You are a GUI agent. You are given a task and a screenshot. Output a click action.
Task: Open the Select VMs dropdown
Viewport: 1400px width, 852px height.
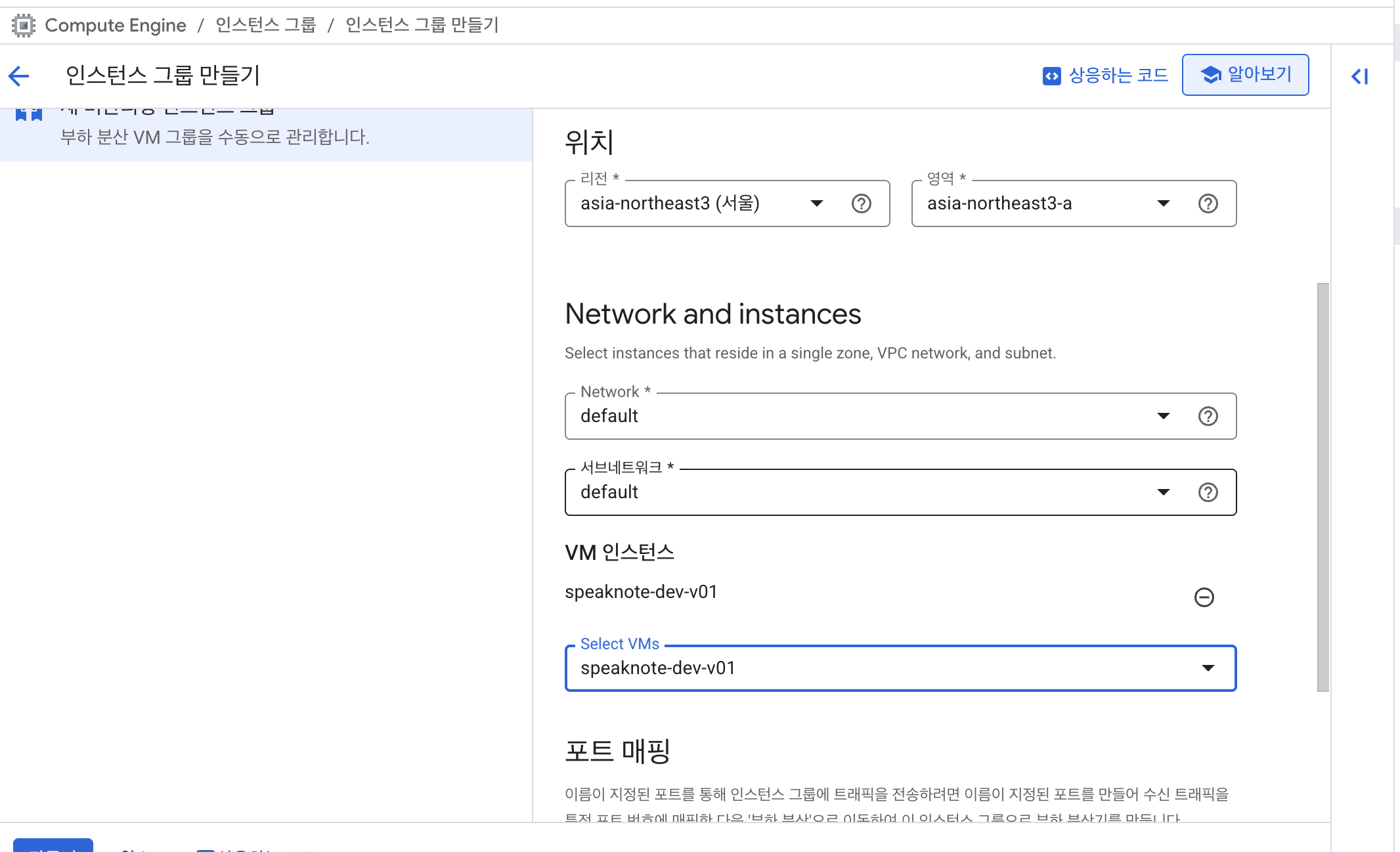pyautogui.click(x=1208, y=668)
